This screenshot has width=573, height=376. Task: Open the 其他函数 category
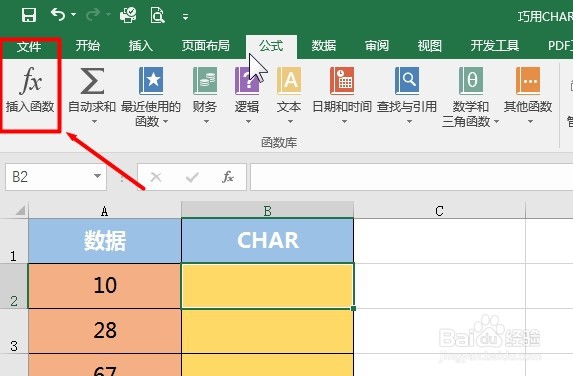pyautogui.click(x=528, y=96)
